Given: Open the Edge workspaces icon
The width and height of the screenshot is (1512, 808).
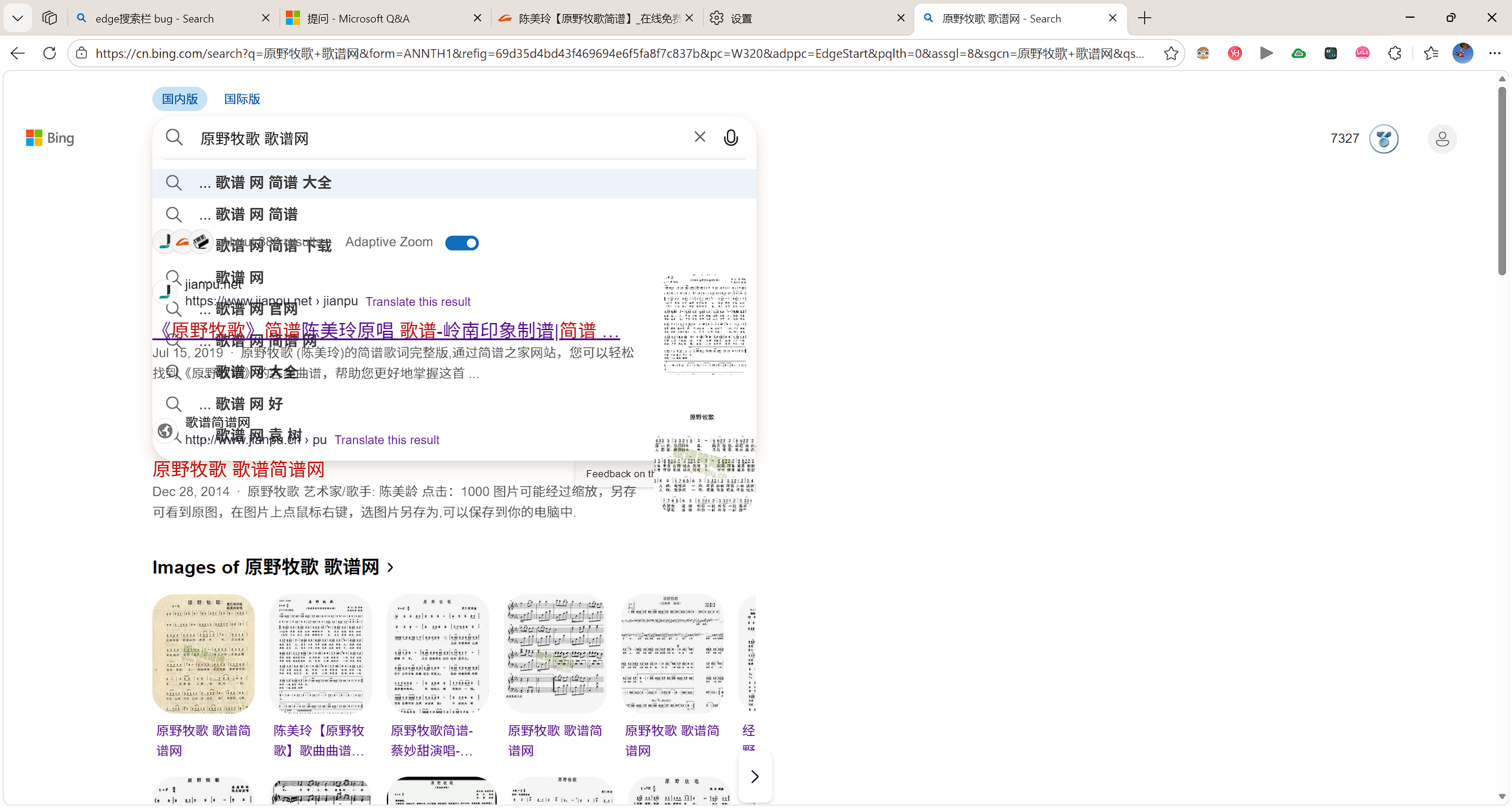Looking at the screenshot, I should click(x=50, y=18).
